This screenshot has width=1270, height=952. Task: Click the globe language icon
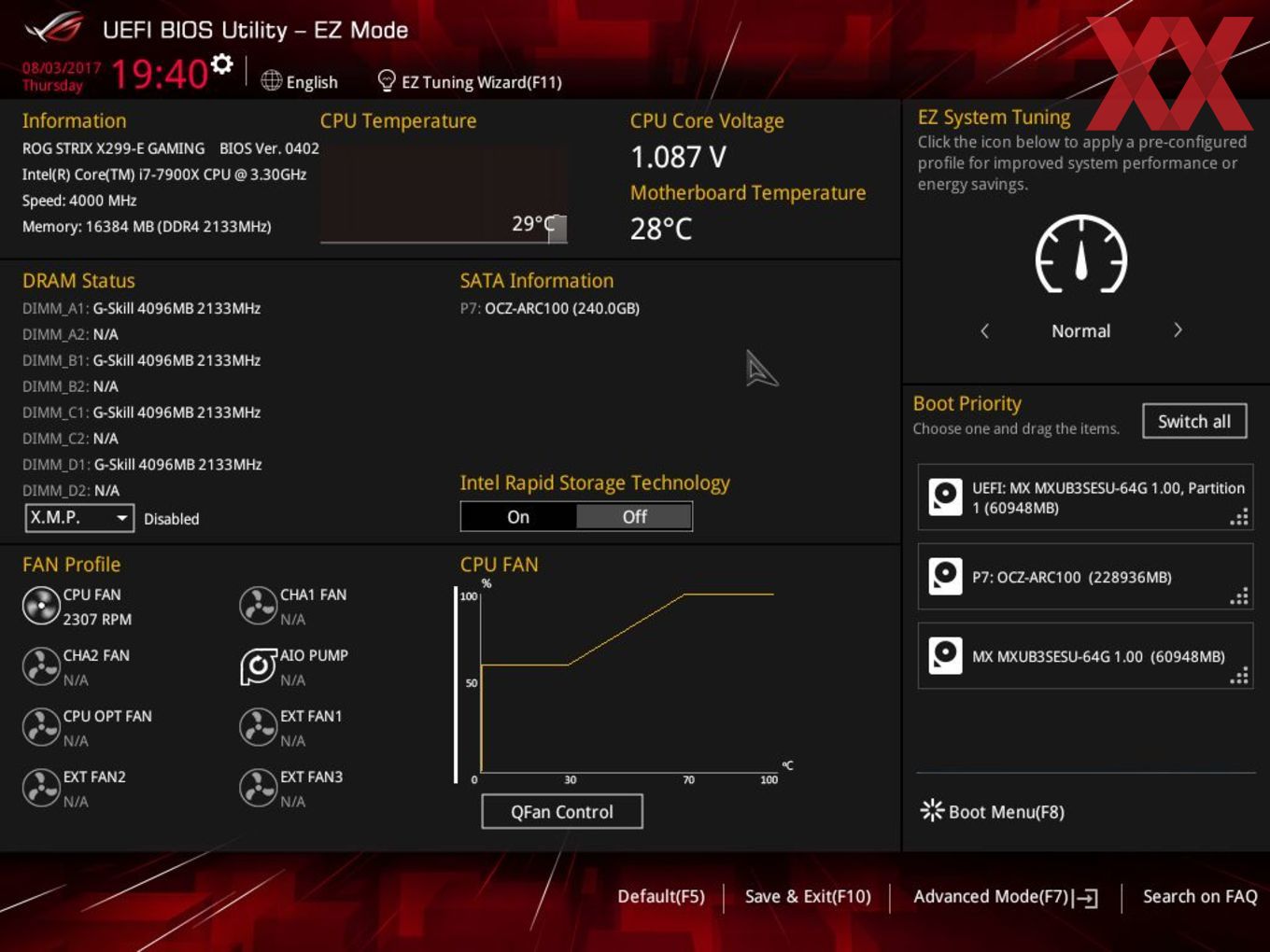point(271,81)
